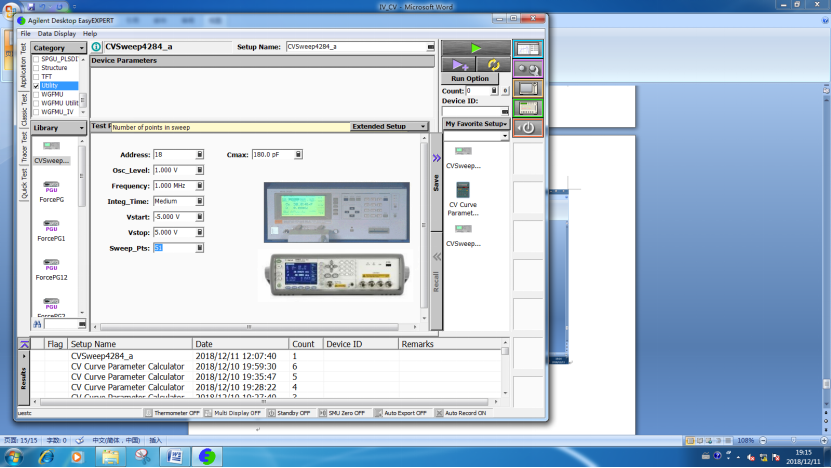Check the TFT category checkbox
Image resolution: width=831 pixels, height=468 pixels.
point(36,77)
